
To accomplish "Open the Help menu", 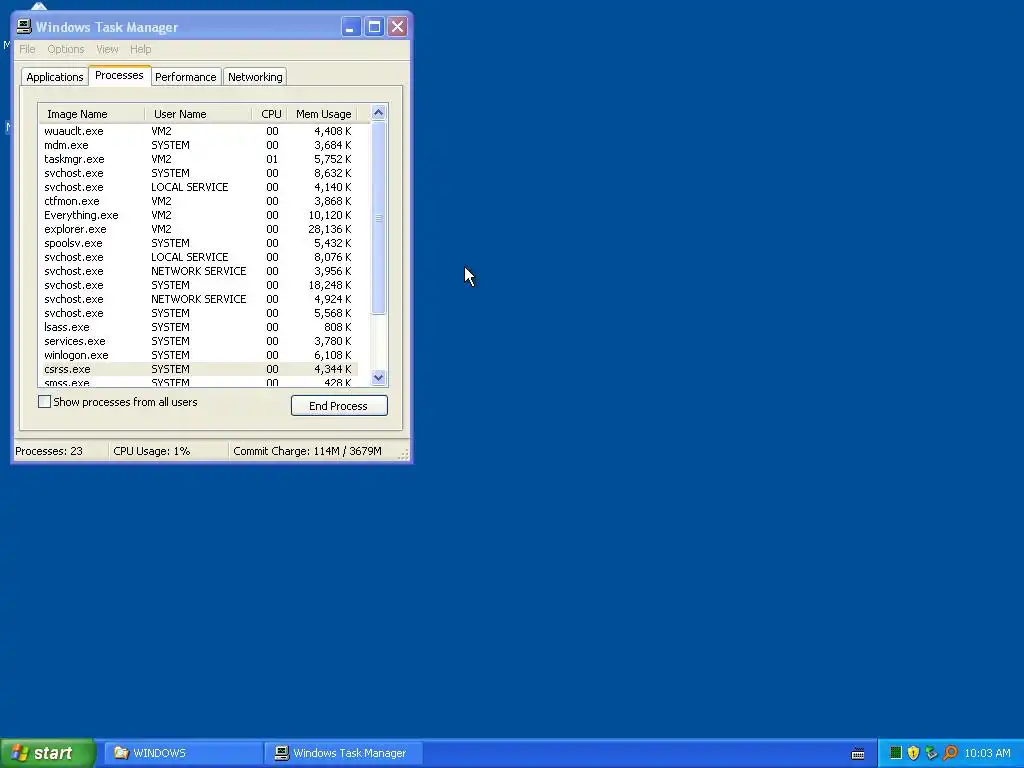I will coord(140,49).
